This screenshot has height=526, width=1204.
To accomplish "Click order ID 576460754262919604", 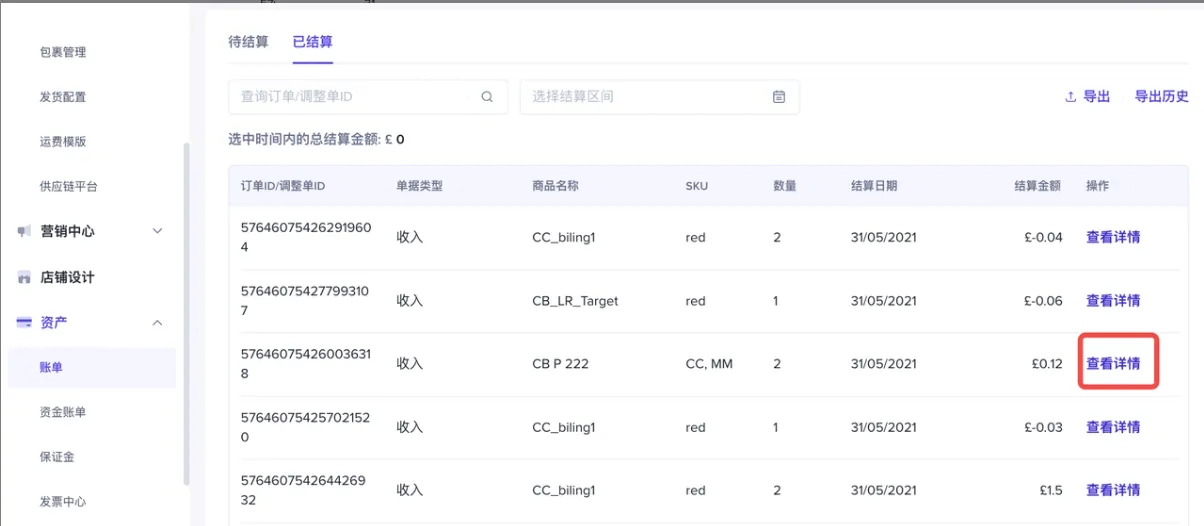I will pos(306,237).
